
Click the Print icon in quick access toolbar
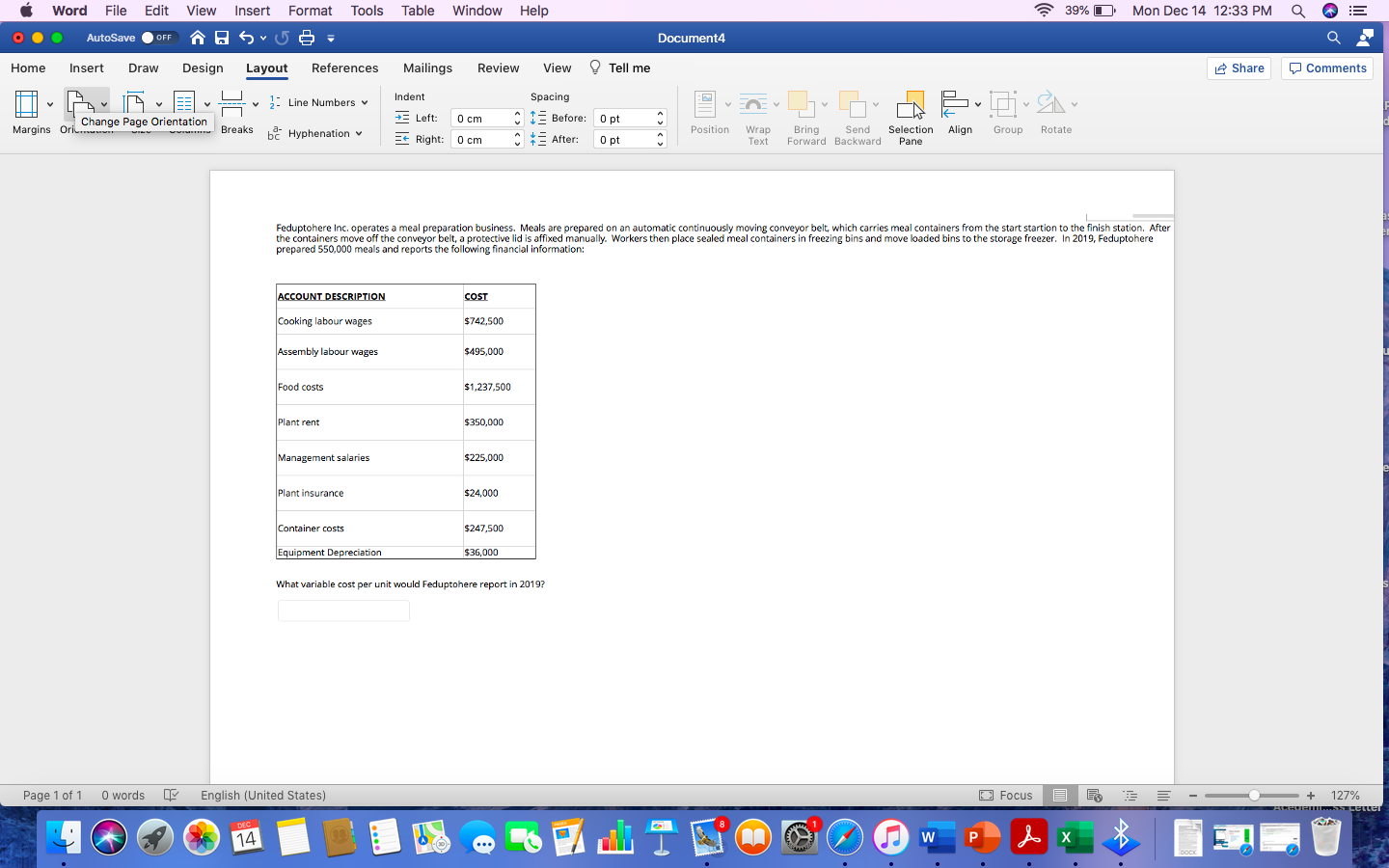[x=305, y=38]
